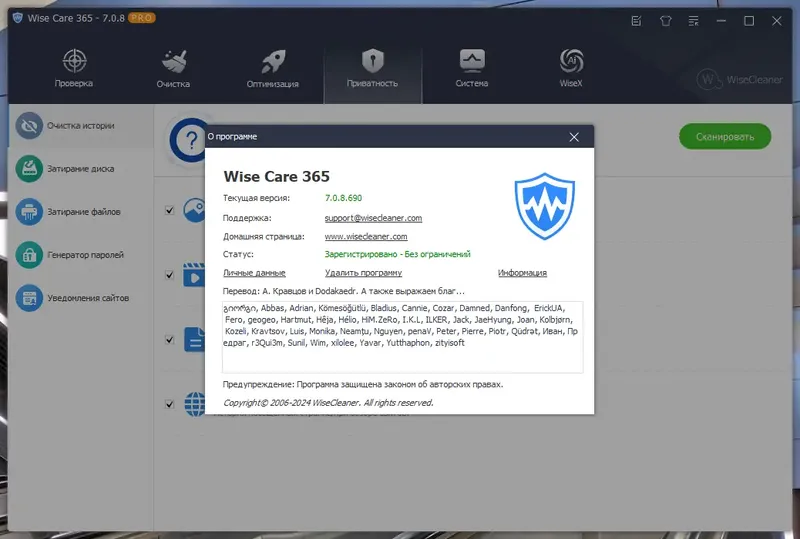This screenshot has height=539, width=800.
Task: Click the PRO badge in title bar
Action: pos(141,18)
